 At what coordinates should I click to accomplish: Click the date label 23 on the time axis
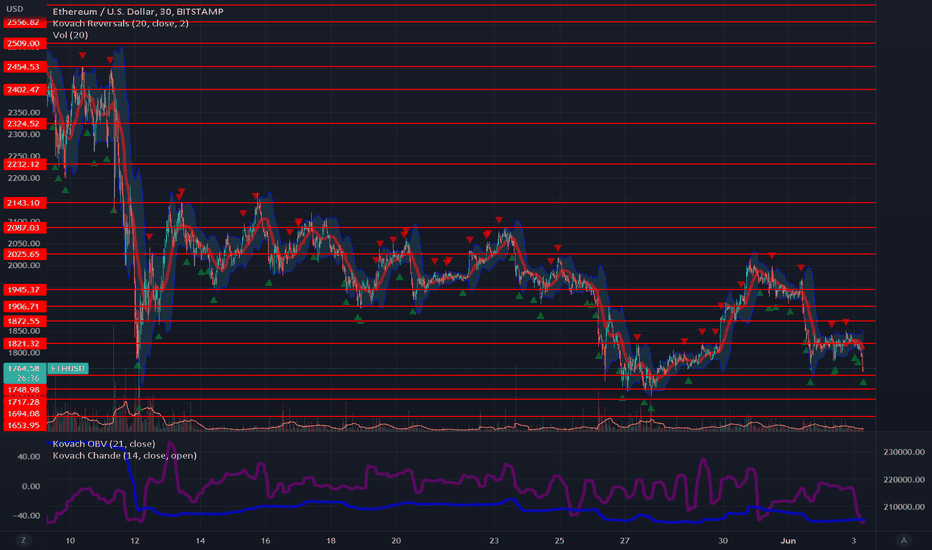tap(494, 540)
